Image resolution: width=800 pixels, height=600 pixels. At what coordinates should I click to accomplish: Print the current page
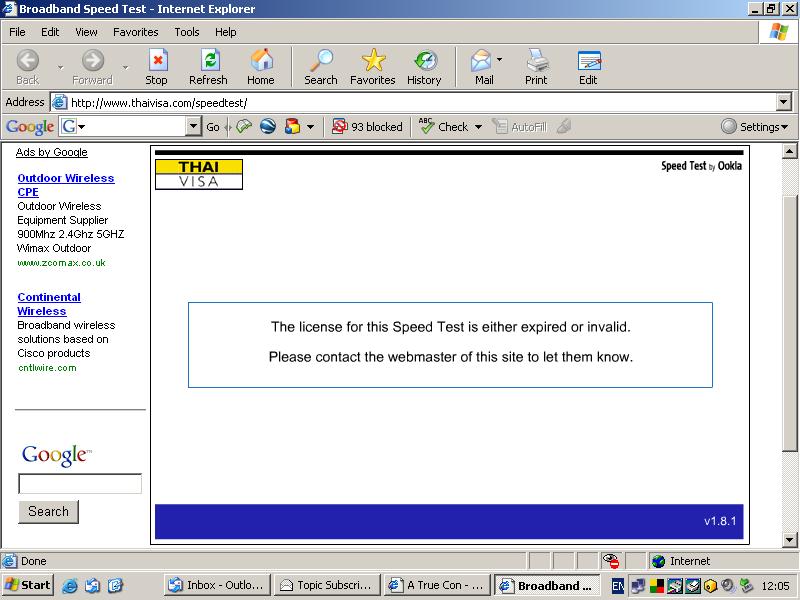[536, 67]
